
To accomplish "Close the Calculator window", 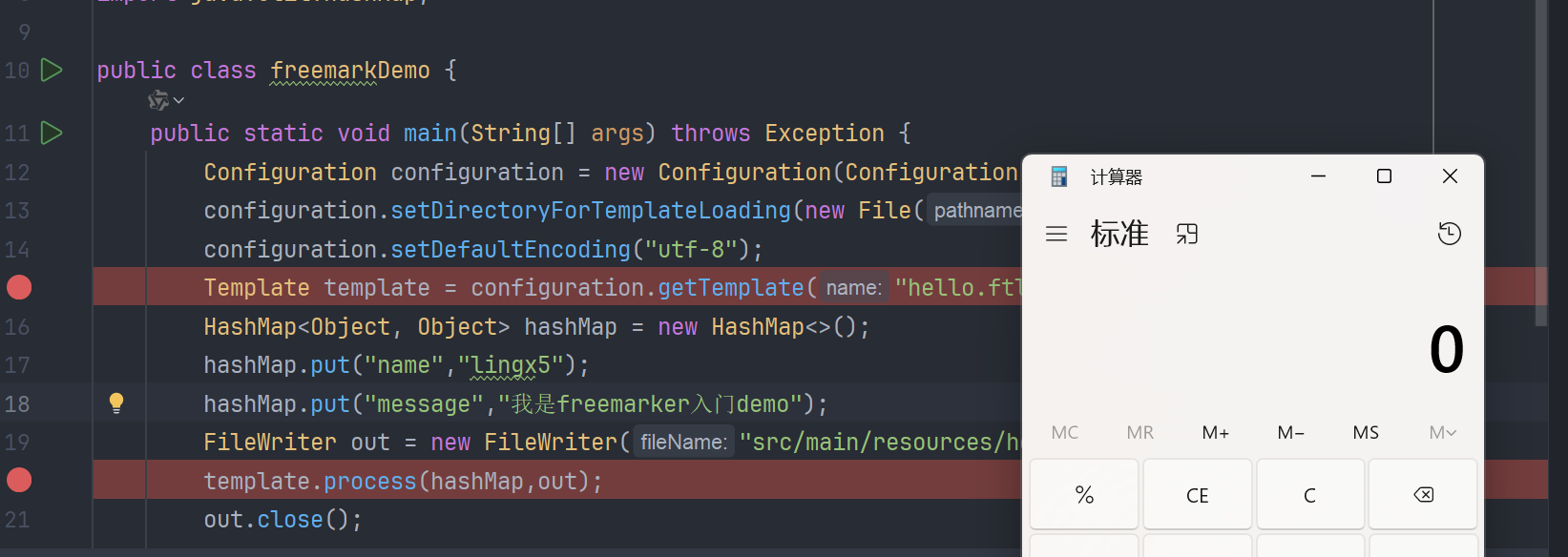I will click(1450, 176).
